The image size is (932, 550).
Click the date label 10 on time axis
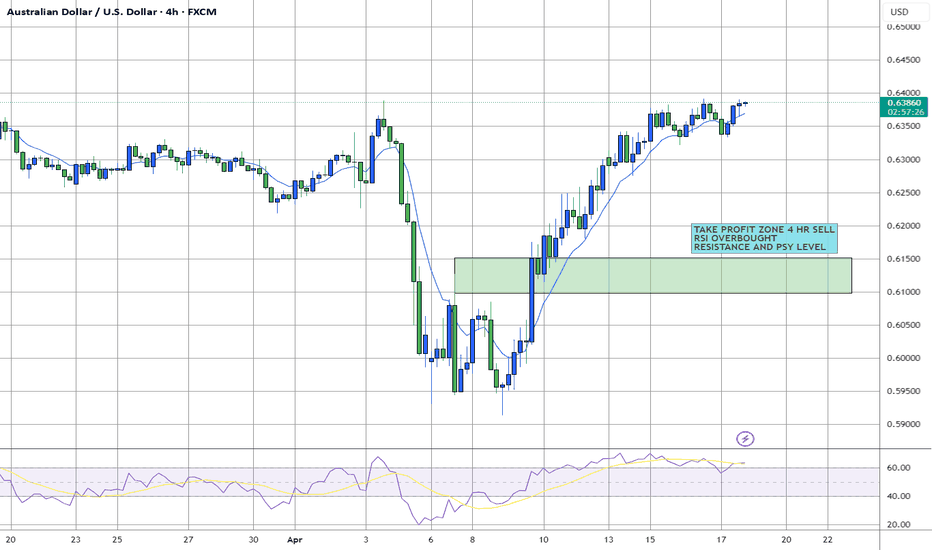[x=543, y=540]
